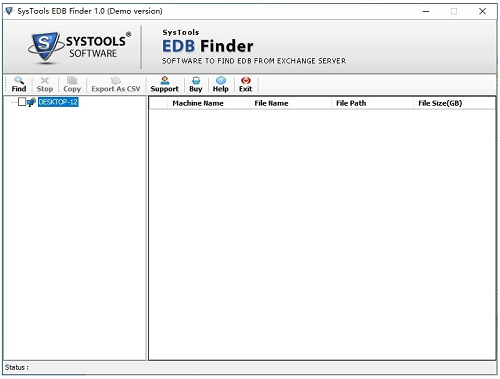Expand the DESKTOP-12 tree branch line

coord(14,102)
